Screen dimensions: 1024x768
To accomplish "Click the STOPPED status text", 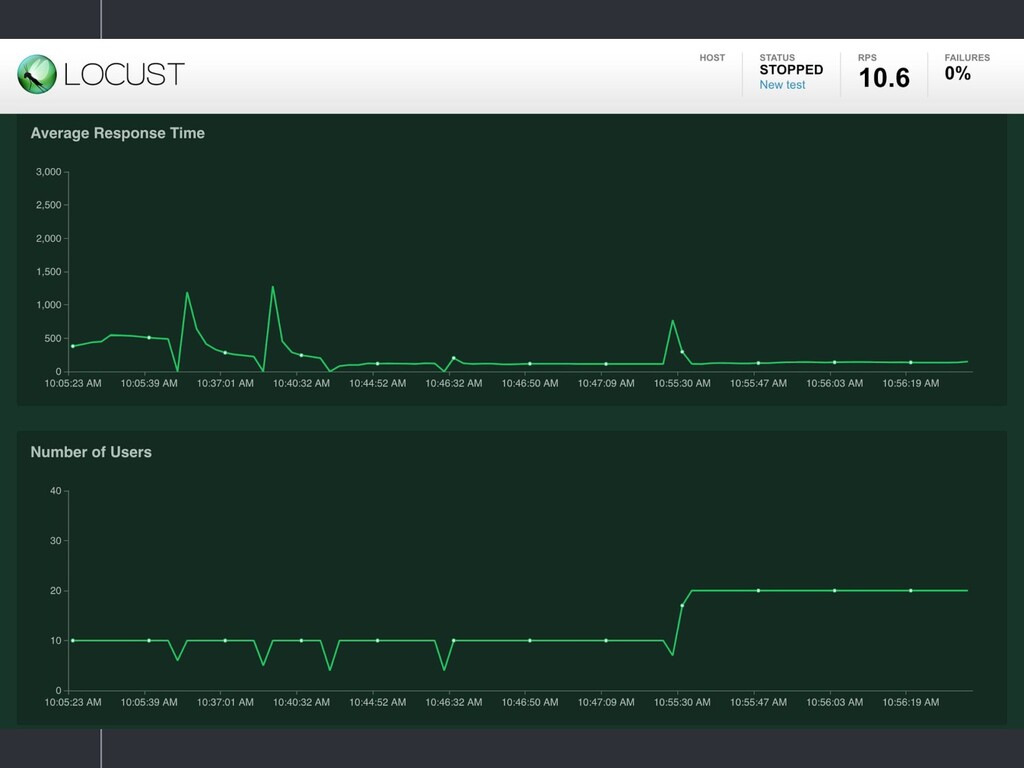I will 791,70.
